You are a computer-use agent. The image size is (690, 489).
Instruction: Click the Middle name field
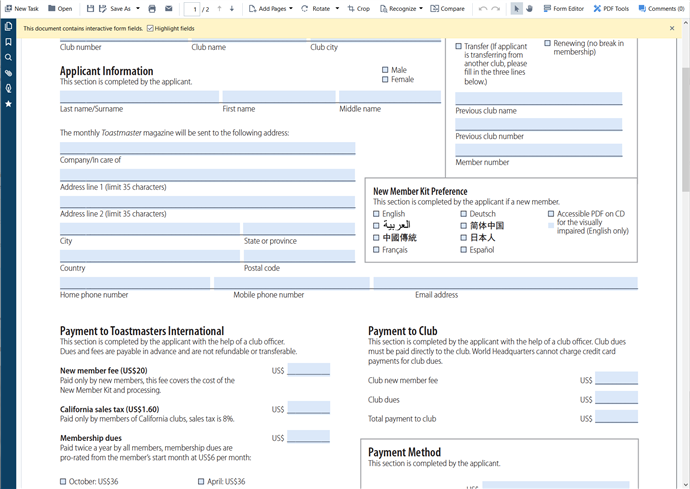[390, 96]
